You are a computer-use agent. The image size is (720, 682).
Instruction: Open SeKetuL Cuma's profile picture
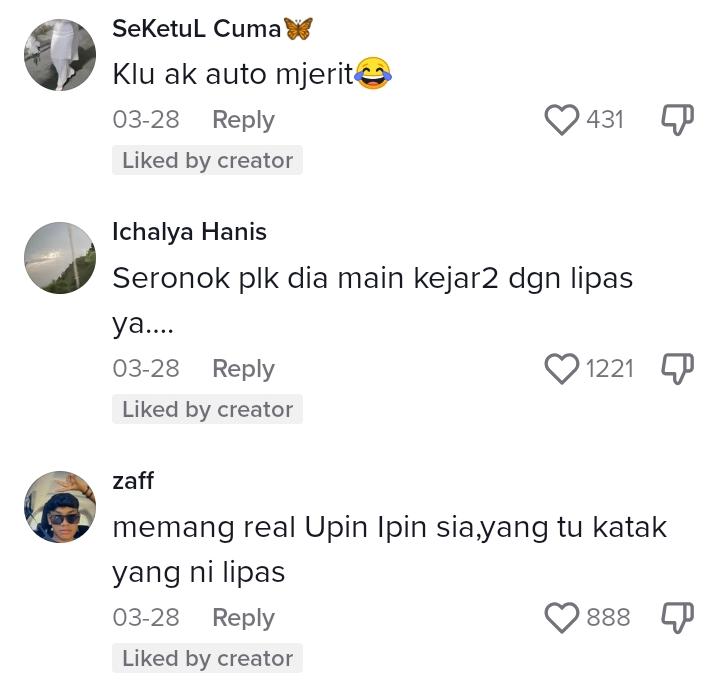pyautogui.click(x=60, y=56)
